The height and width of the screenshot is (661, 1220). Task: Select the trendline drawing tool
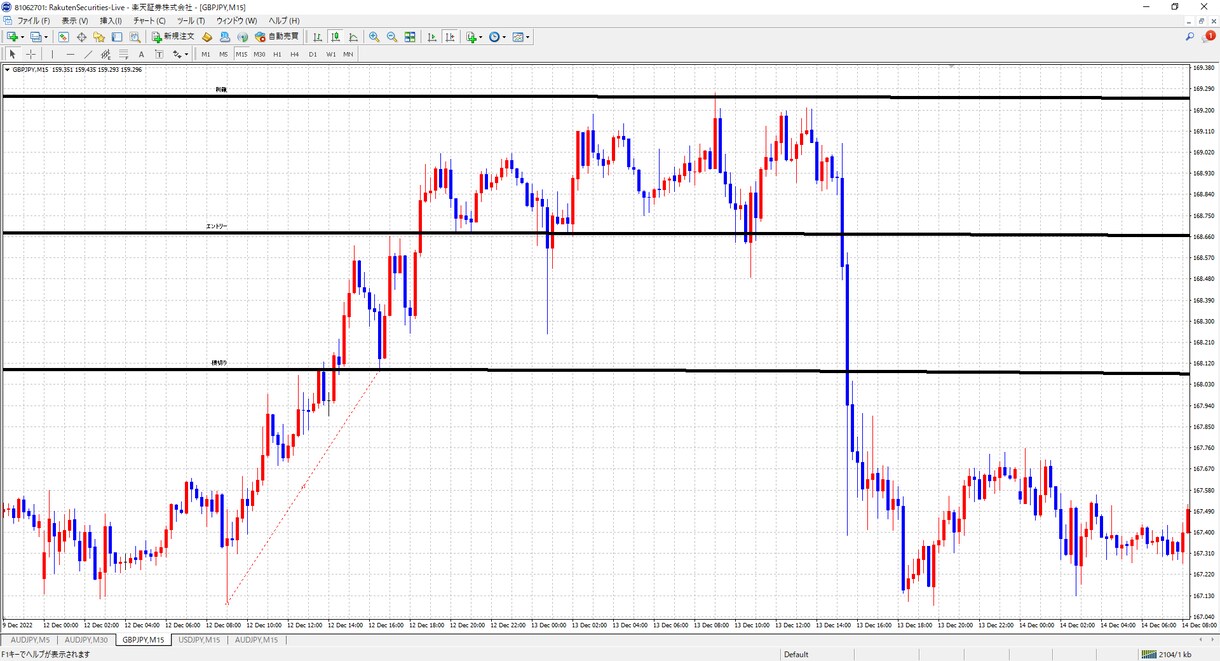point(88,54)
